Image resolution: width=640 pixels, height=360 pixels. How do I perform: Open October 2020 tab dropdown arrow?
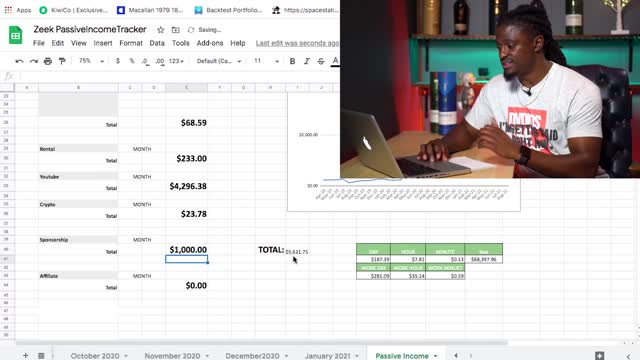tap(126, 356)
